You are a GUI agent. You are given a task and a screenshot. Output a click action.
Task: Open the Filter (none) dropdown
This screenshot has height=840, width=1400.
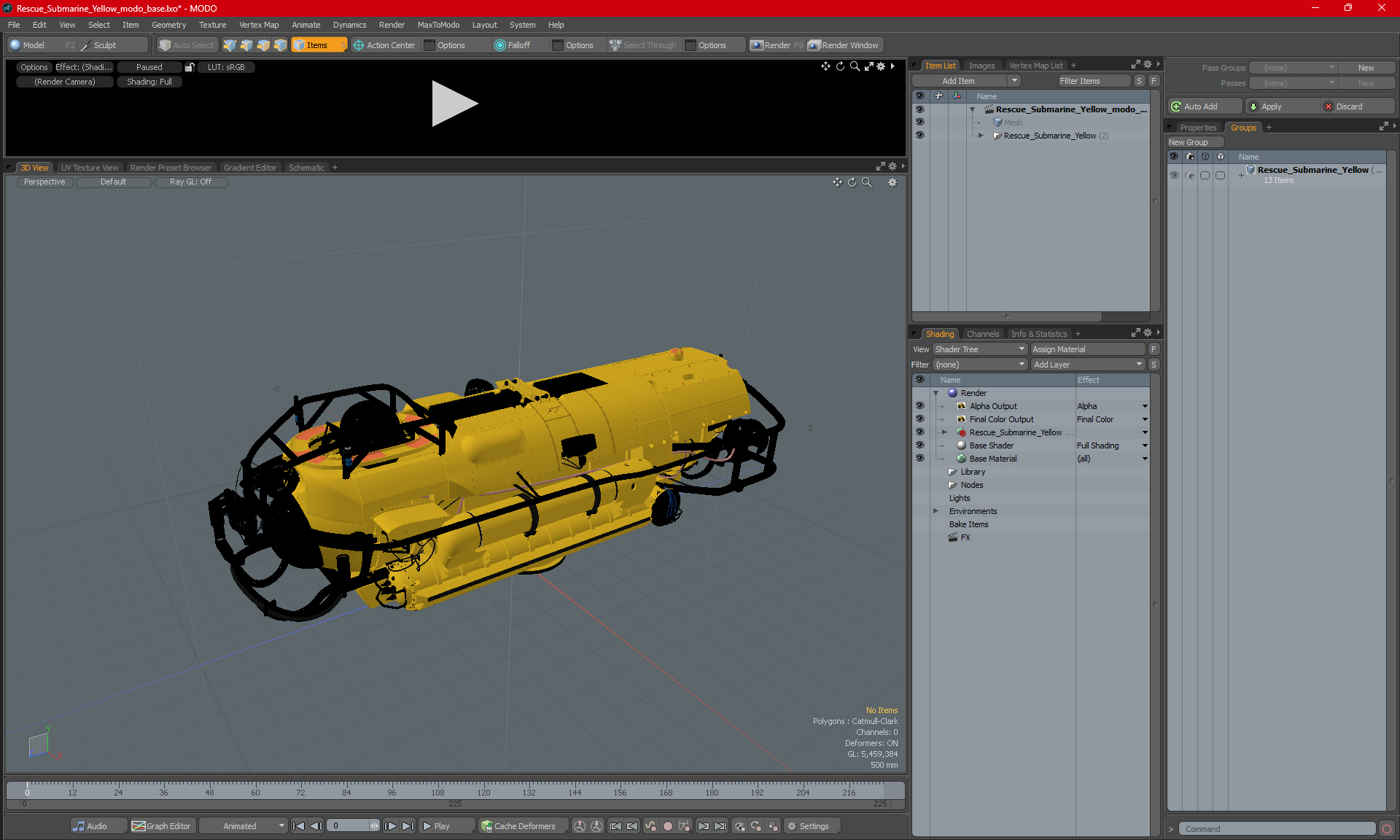tap(980, 365)
